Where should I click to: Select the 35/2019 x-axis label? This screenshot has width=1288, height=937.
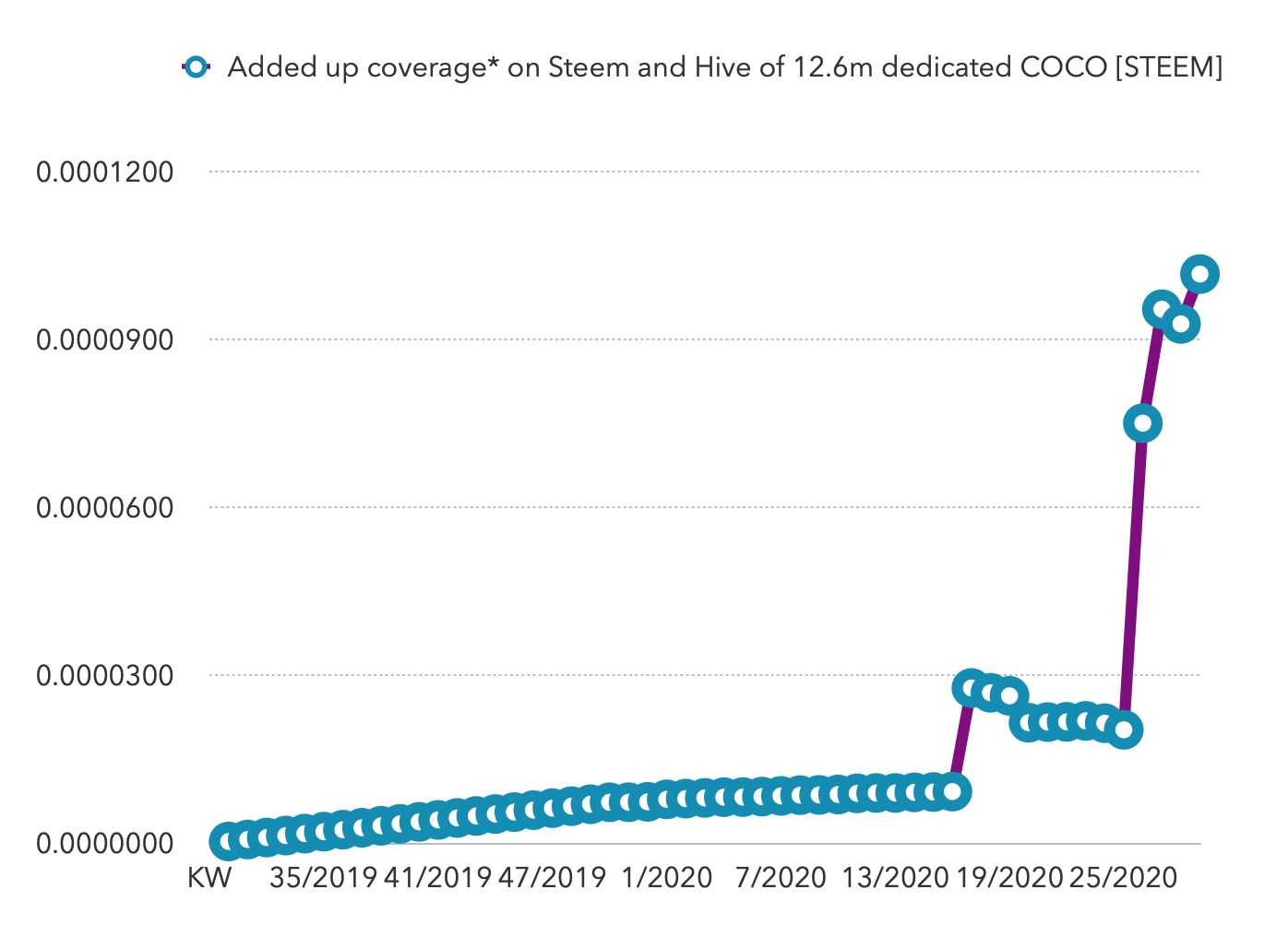pos(323,877)
